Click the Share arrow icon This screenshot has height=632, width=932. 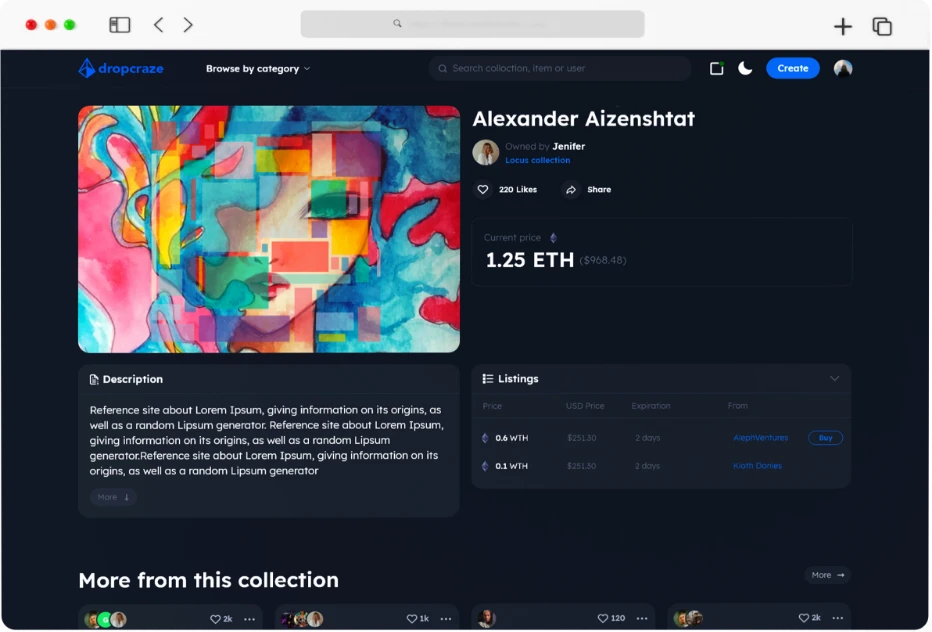coord(571,189)
